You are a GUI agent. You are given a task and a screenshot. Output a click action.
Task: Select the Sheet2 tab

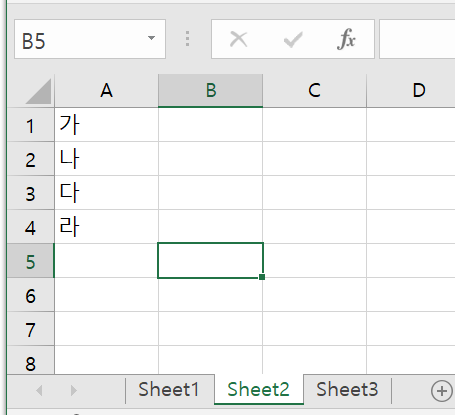point(259,389)
